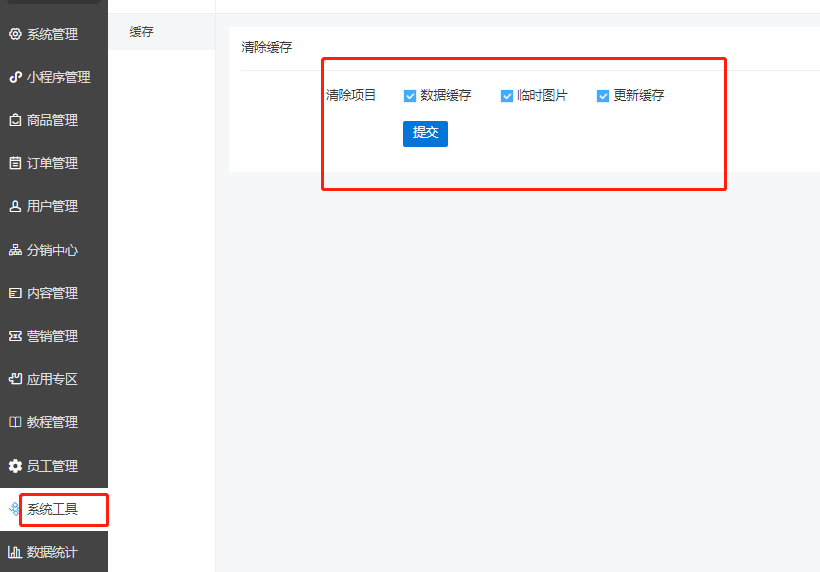Viewport: 820px width, 572px height.
Task: Uncheck the 数据缓存 checkbox
Action: click(410, 96)
